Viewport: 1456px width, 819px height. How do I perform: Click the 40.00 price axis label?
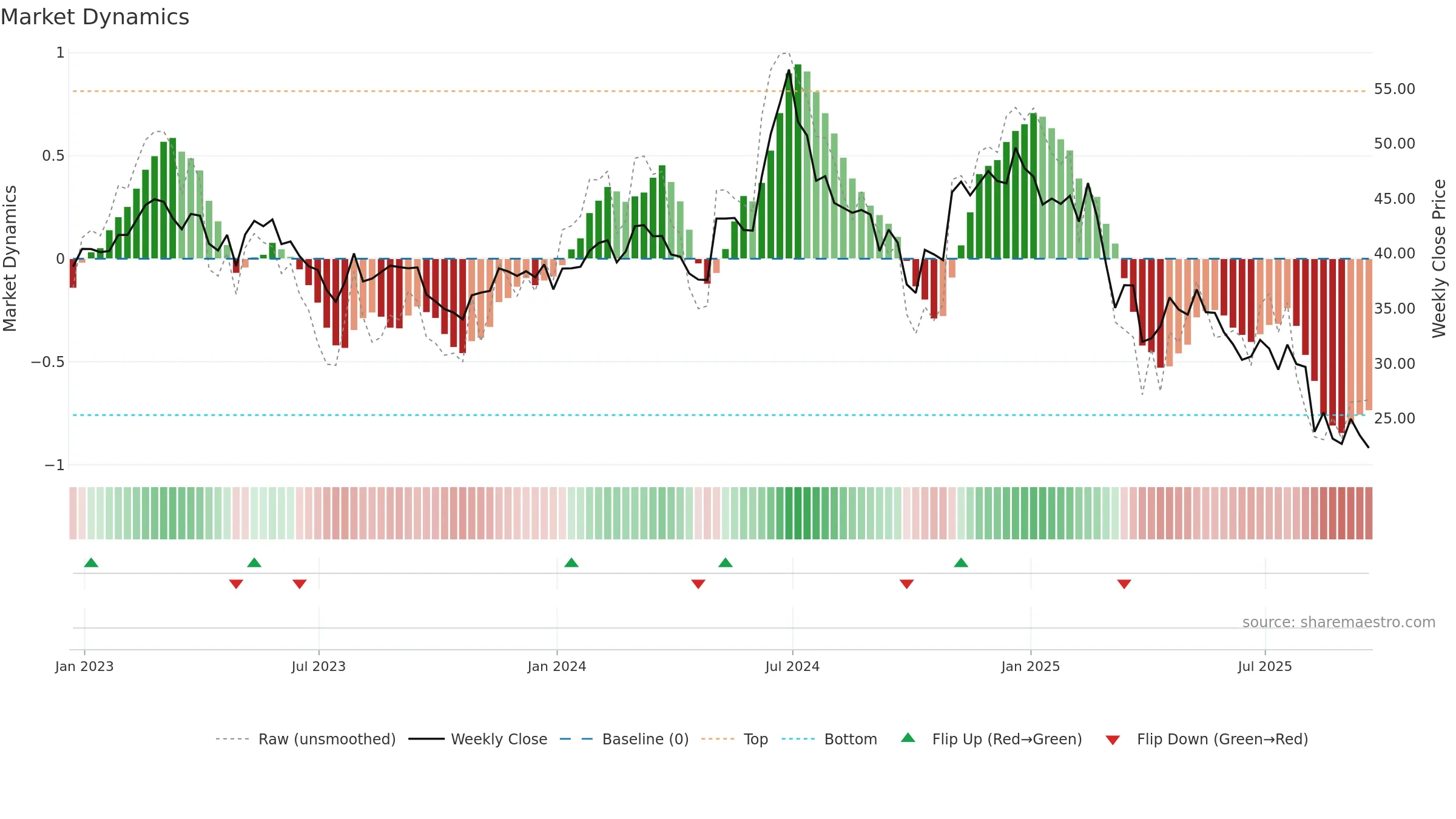click(1395, 254)
